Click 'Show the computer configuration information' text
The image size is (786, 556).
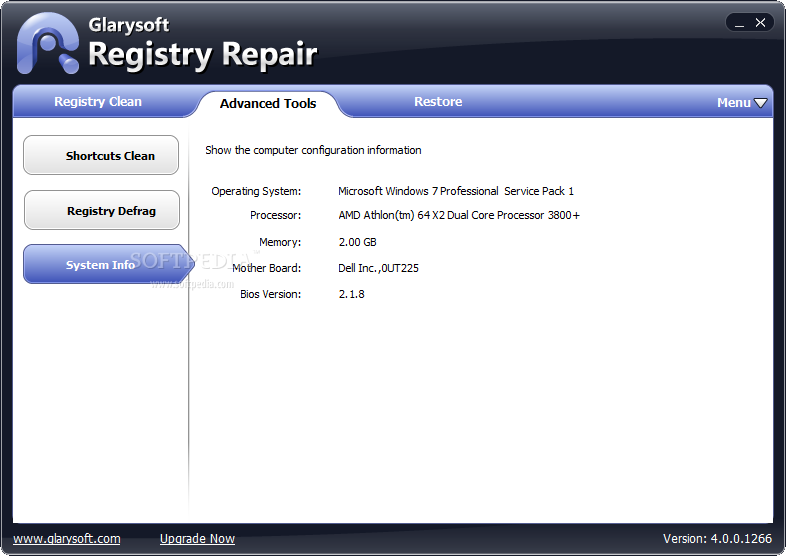[x=313, y=150]
